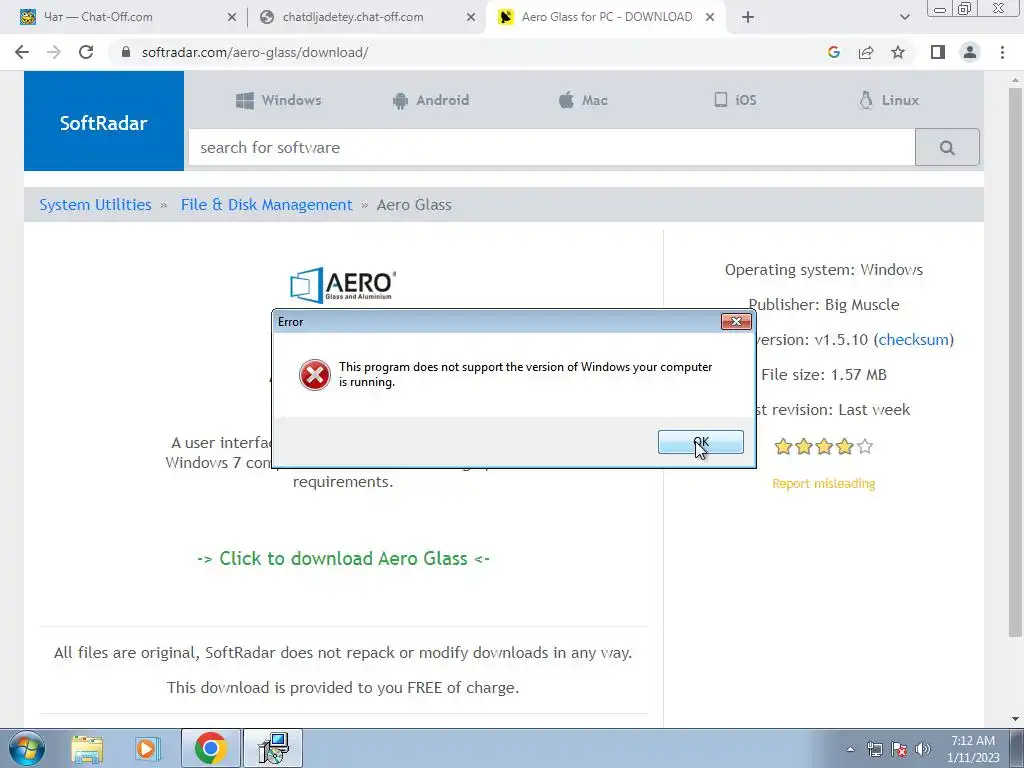The height and width of the screenshot is (768, 1024).
Task: Open the File & Disk Management breadcrumb
Action: [266, 204]
